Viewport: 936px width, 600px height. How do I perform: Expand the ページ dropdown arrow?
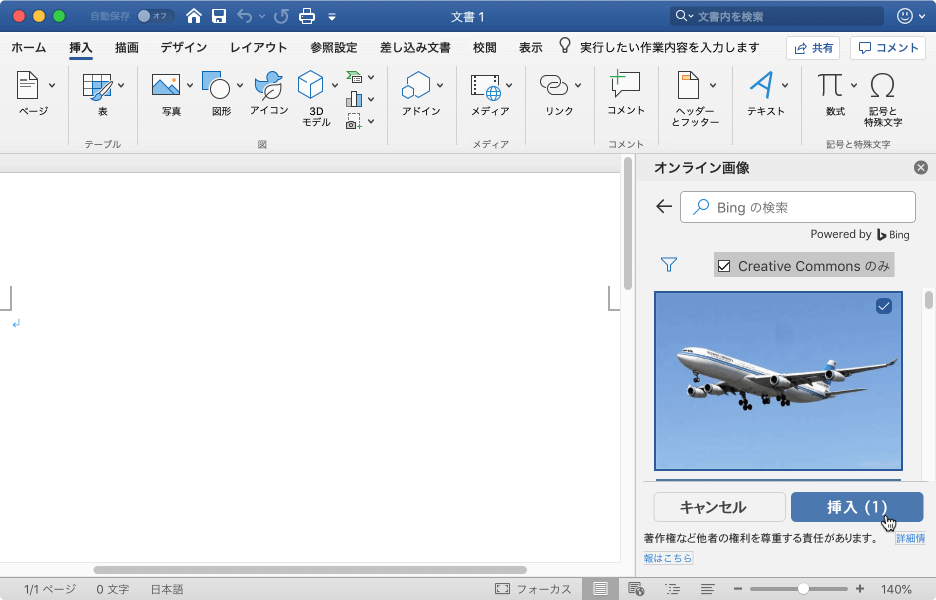tap(52, 85)
